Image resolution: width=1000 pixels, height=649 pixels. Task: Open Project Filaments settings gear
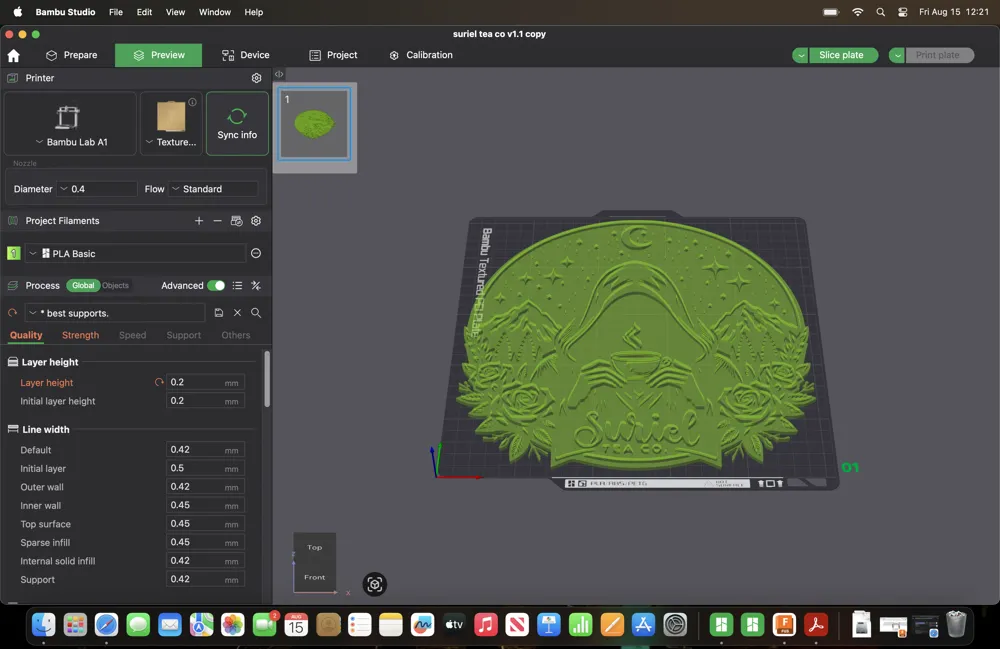pyautogui.click(x=256, y=221)
